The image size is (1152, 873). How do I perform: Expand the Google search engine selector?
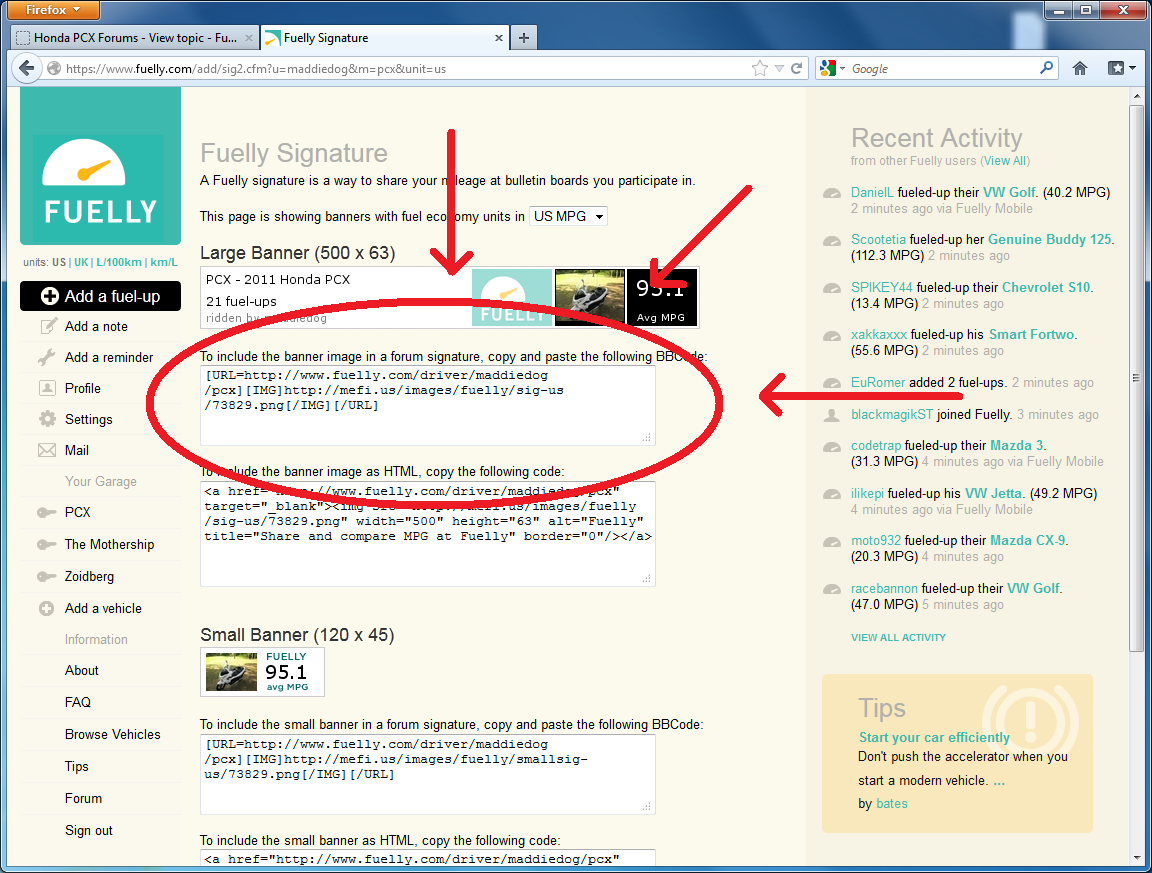click(x=833, y=69)
